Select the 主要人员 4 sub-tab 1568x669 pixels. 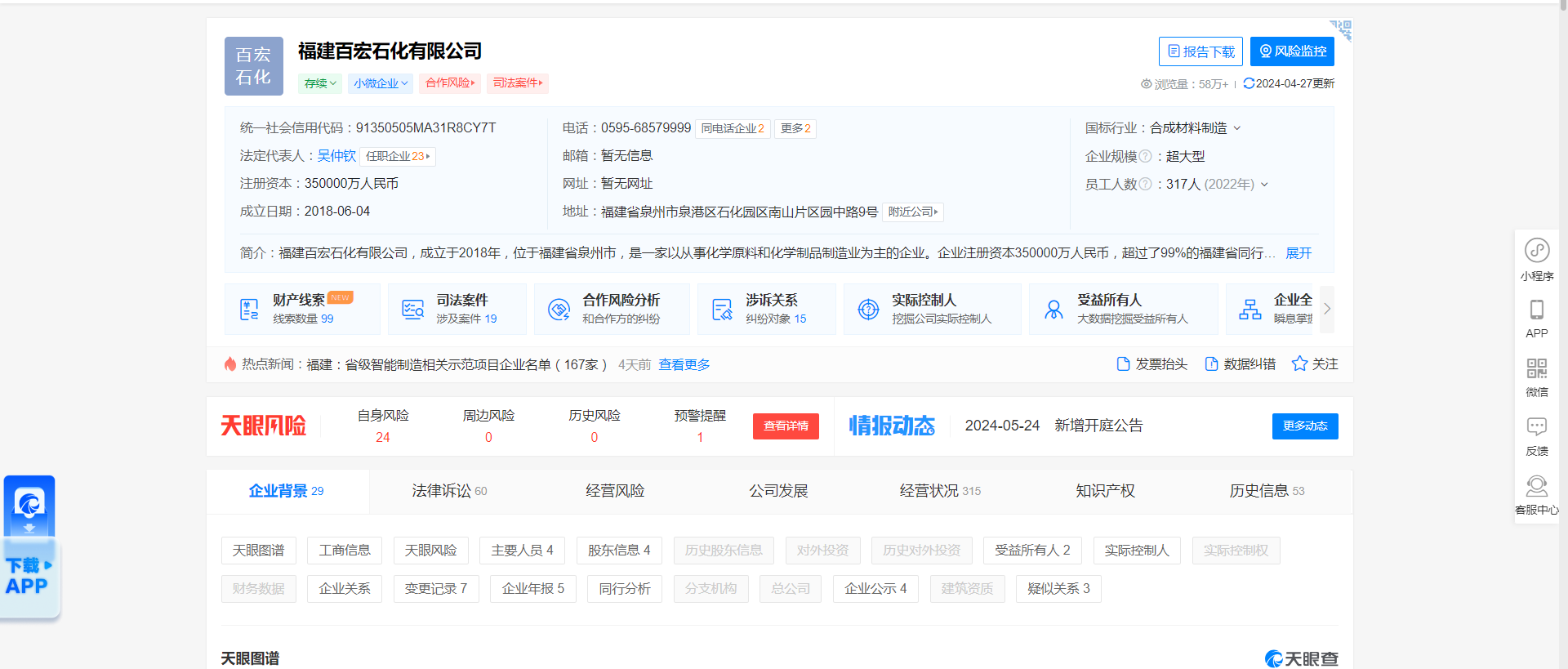[x=523, y=551]
